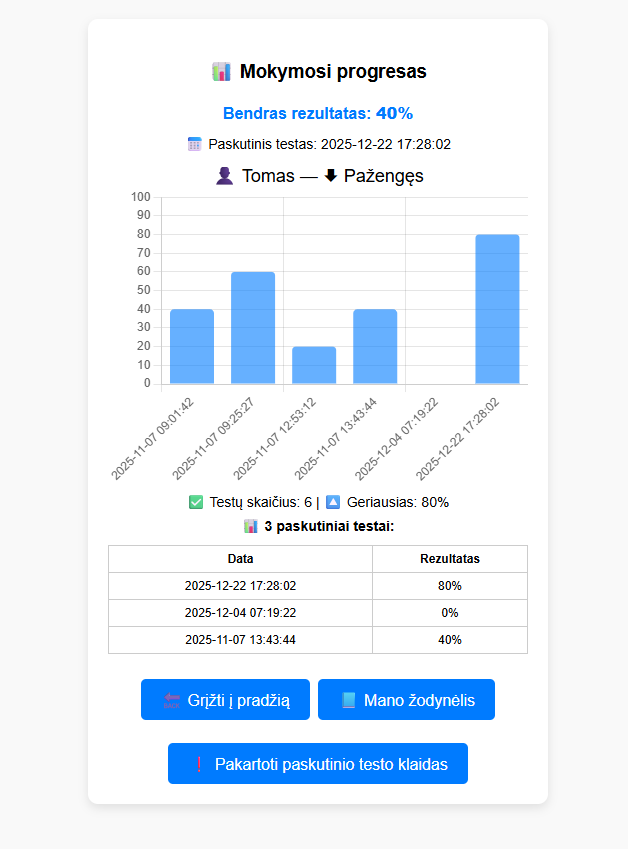The width and height of the screenshot is (628, 849).
Task: Go back with Grįžti į pradžią button
Action: [x=225, y=700]
